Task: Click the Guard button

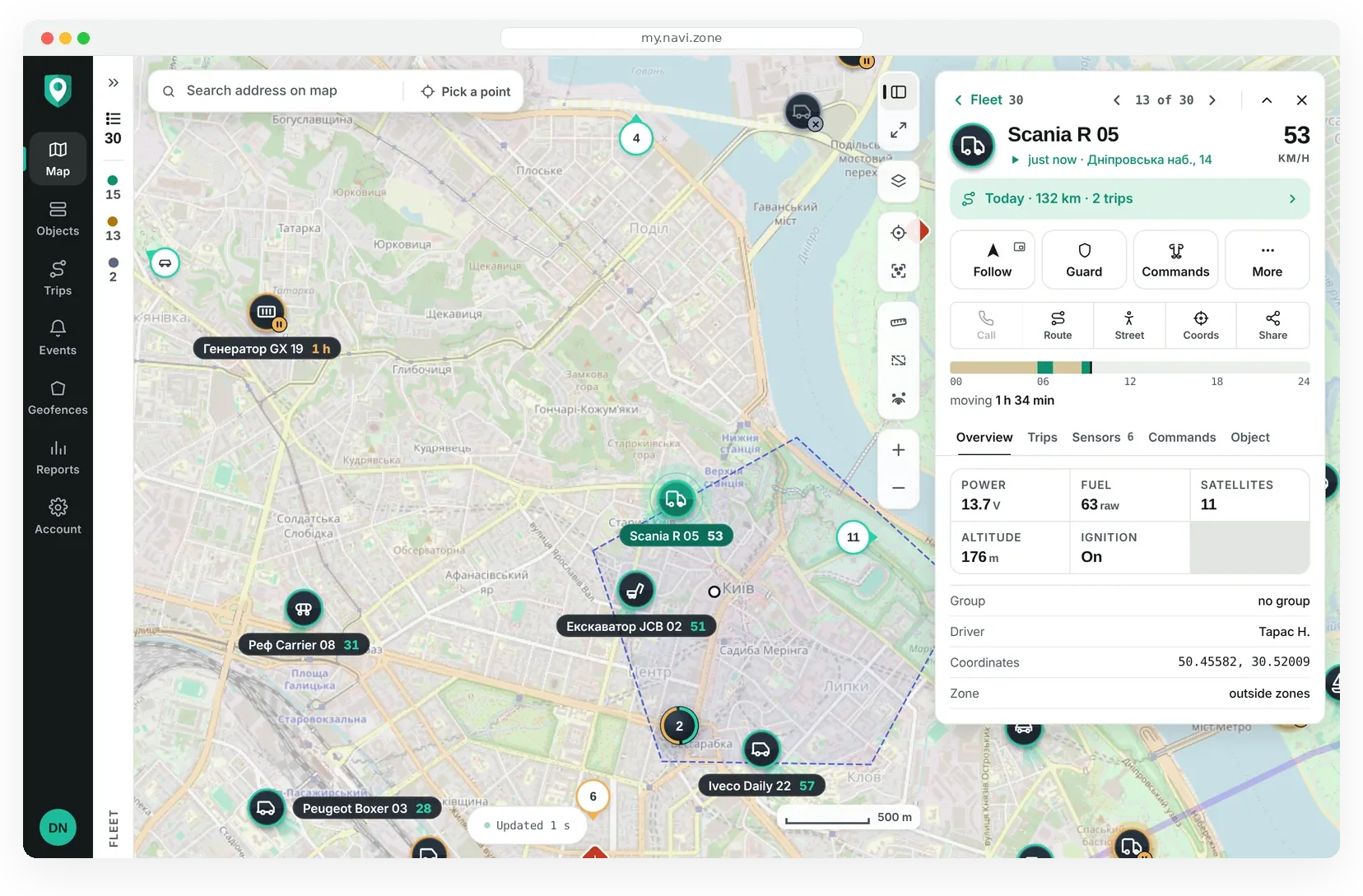Action: point(1084,259)
